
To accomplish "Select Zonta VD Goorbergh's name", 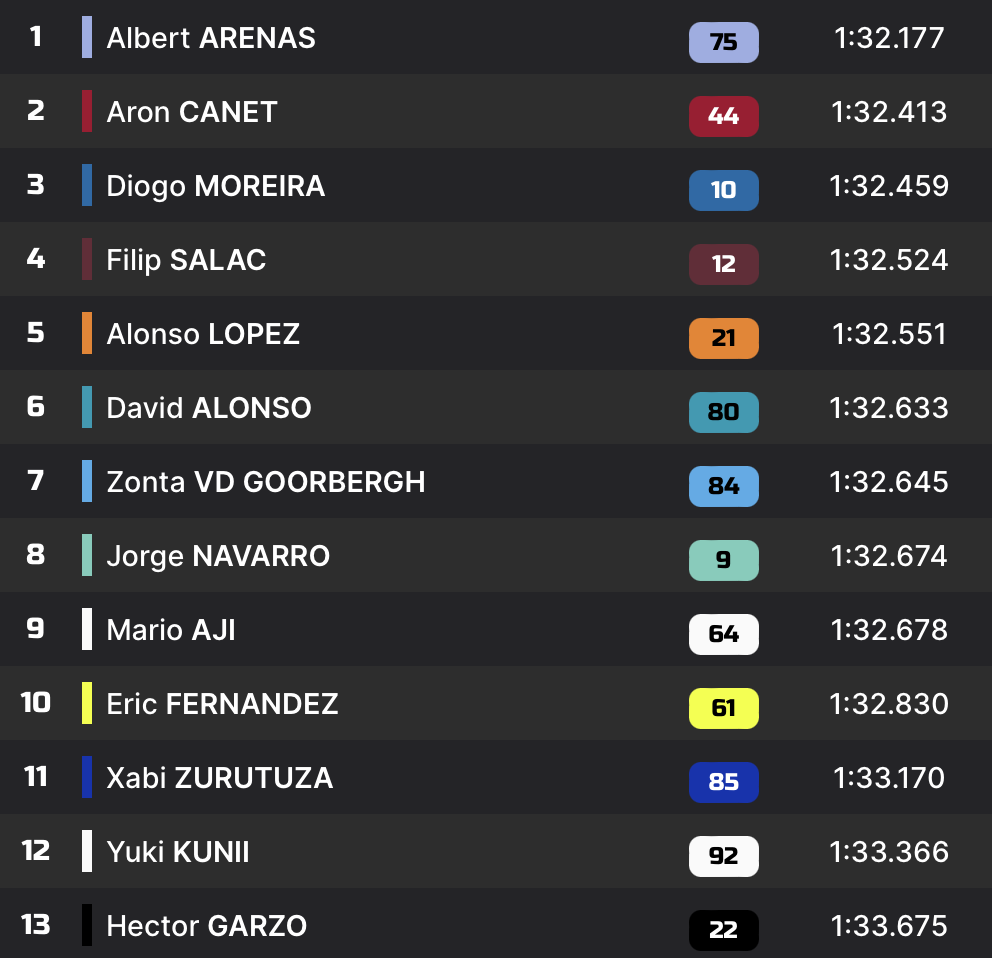I will tap(266, 482).
